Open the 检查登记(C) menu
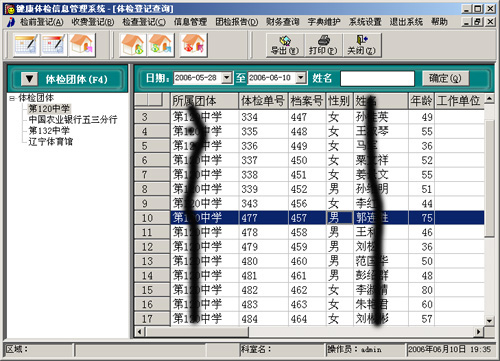The width and height of the screenshot is (500, 361). (144, 22)
